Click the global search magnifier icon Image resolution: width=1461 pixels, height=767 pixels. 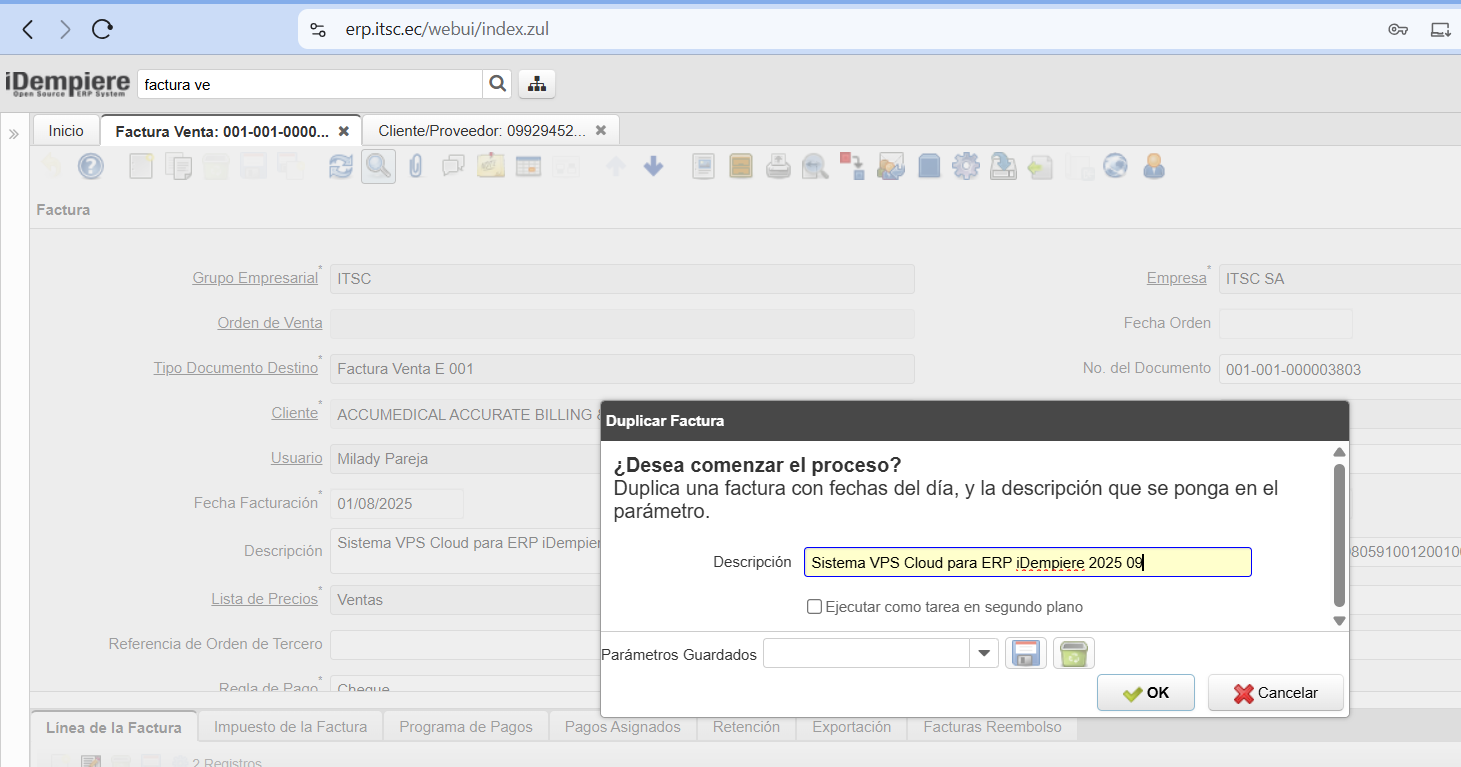pyautogui.click(x=497, y=84)
